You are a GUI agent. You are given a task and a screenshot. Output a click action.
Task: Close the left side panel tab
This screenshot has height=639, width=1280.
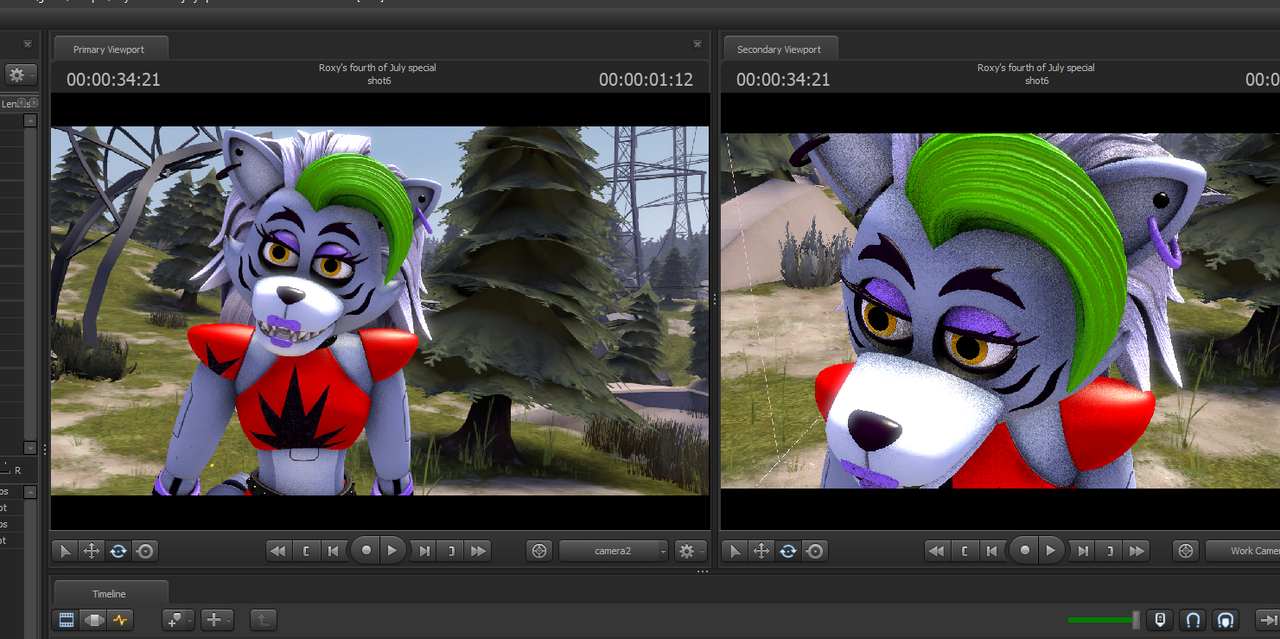coord(28,44)
